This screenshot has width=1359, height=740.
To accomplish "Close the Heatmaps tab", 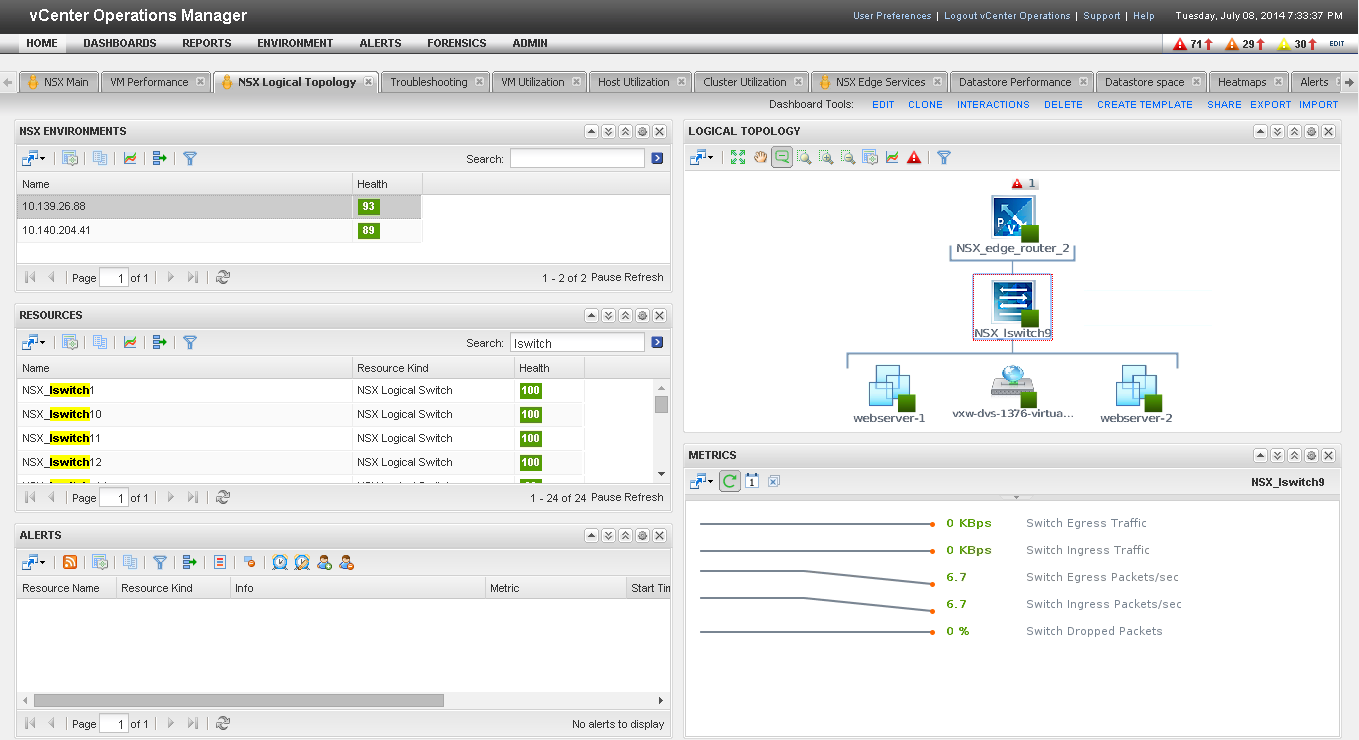I will point(1279,82).
